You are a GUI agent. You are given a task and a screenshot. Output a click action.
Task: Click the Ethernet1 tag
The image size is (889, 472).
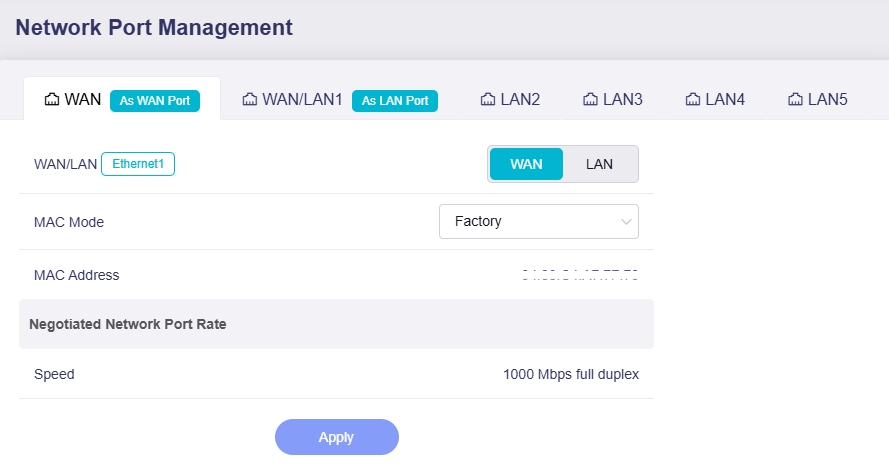138,164
